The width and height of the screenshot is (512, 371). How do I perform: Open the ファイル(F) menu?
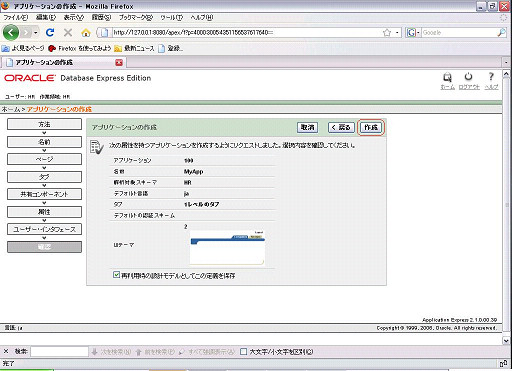[16, 17]
